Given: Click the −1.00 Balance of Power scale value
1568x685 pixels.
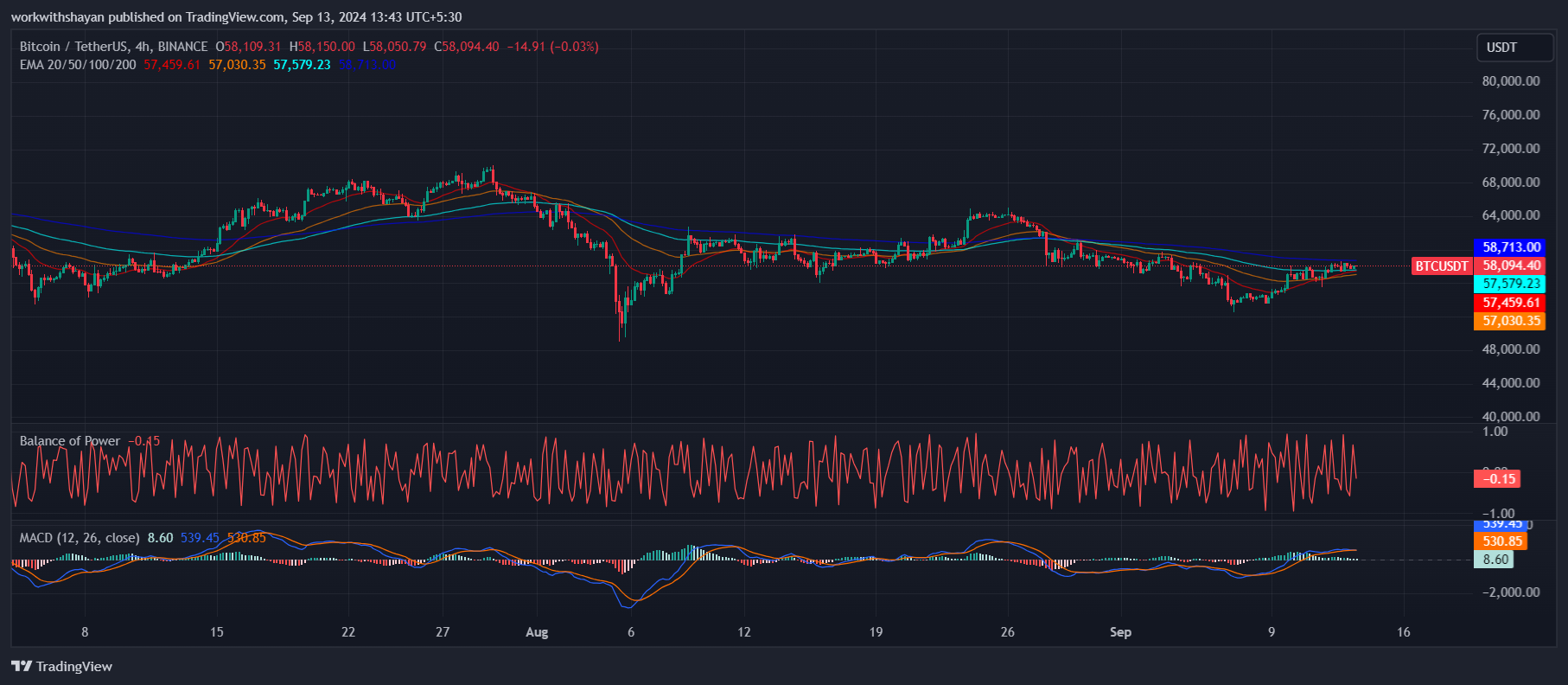Looking at the screenshot, I should 1498,514.
